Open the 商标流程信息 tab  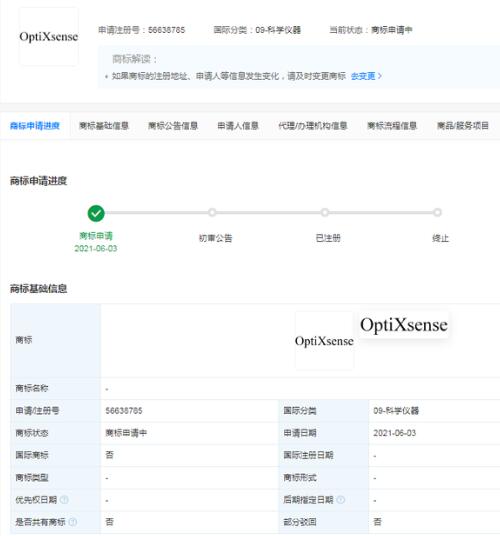392,126
